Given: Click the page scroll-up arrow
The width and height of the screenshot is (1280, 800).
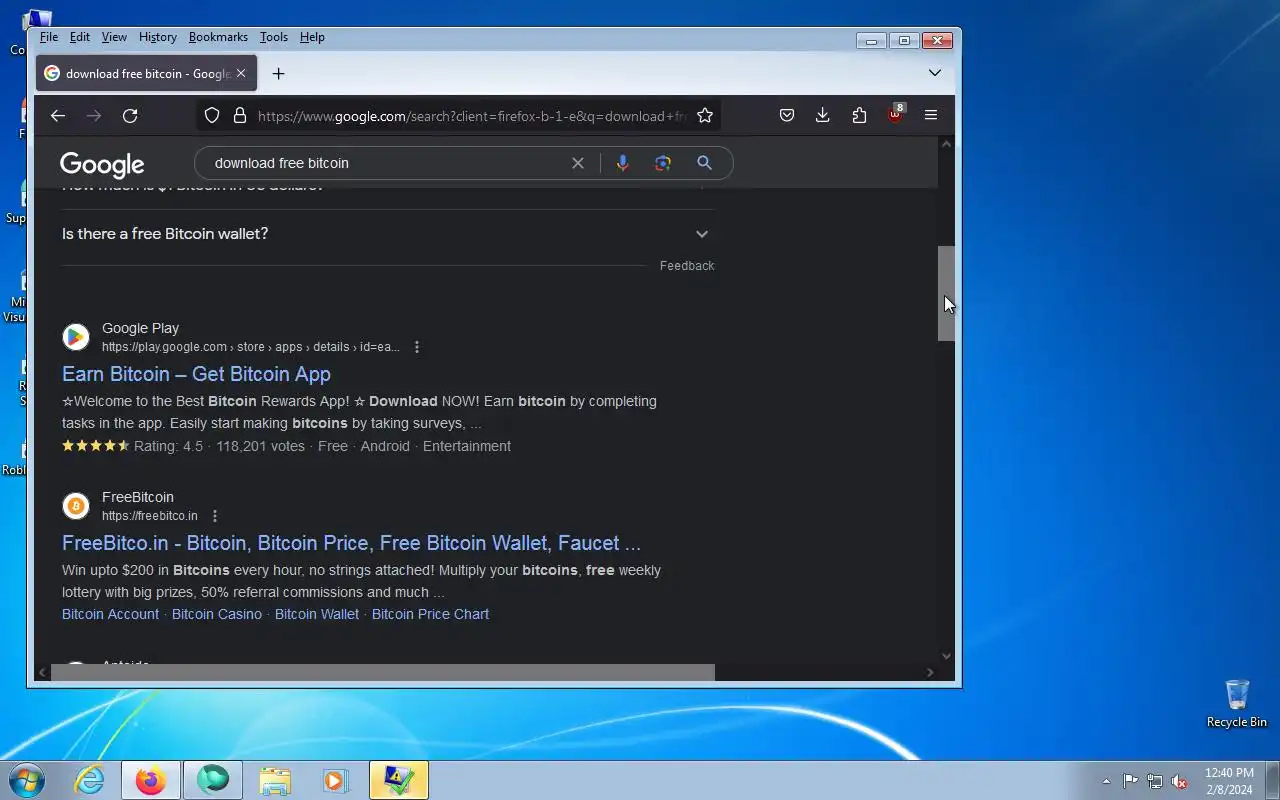Looking at the screenshot, I should click(x=946, y=144).
